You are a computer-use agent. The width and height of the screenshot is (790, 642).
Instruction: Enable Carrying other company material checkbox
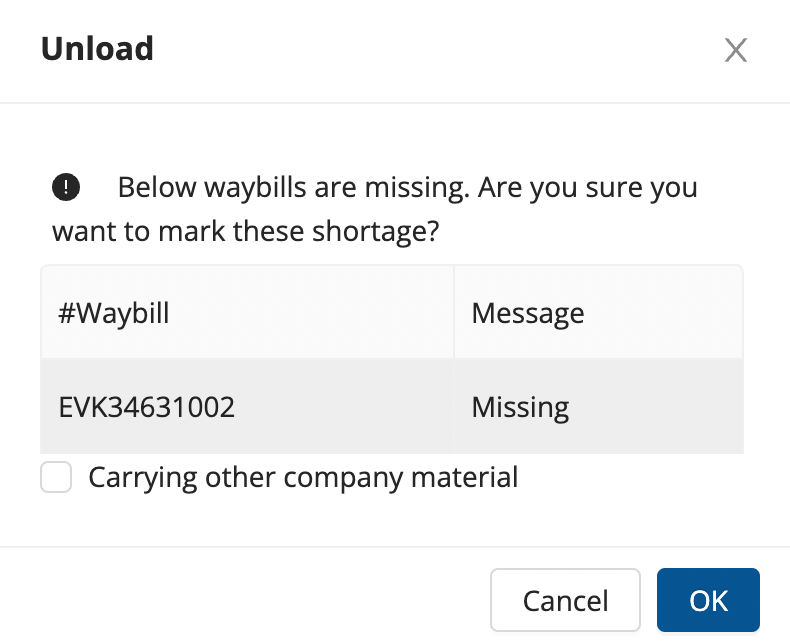[56, 477]
